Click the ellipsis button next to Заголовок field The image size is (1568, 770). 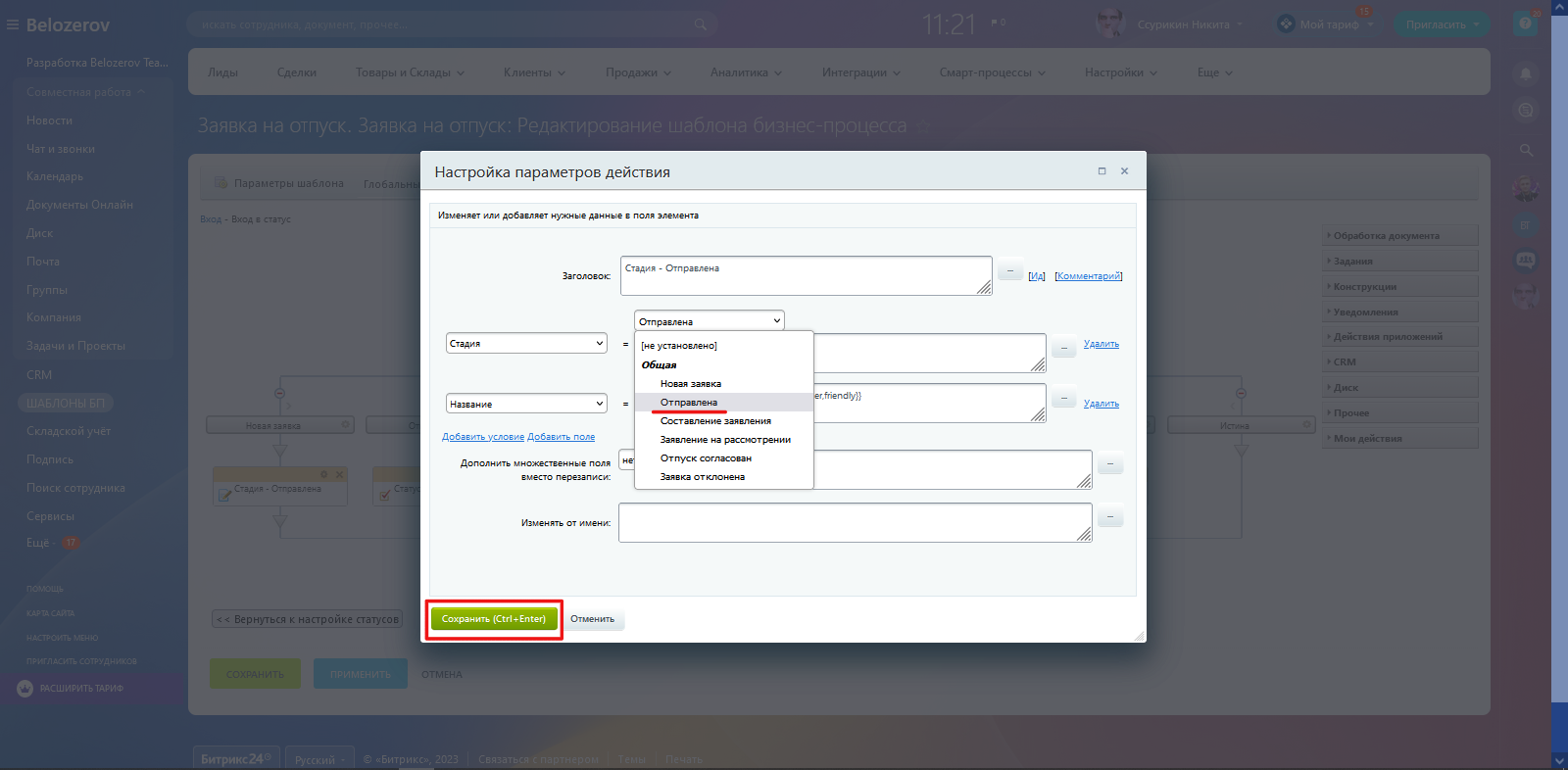point(1010,269)
